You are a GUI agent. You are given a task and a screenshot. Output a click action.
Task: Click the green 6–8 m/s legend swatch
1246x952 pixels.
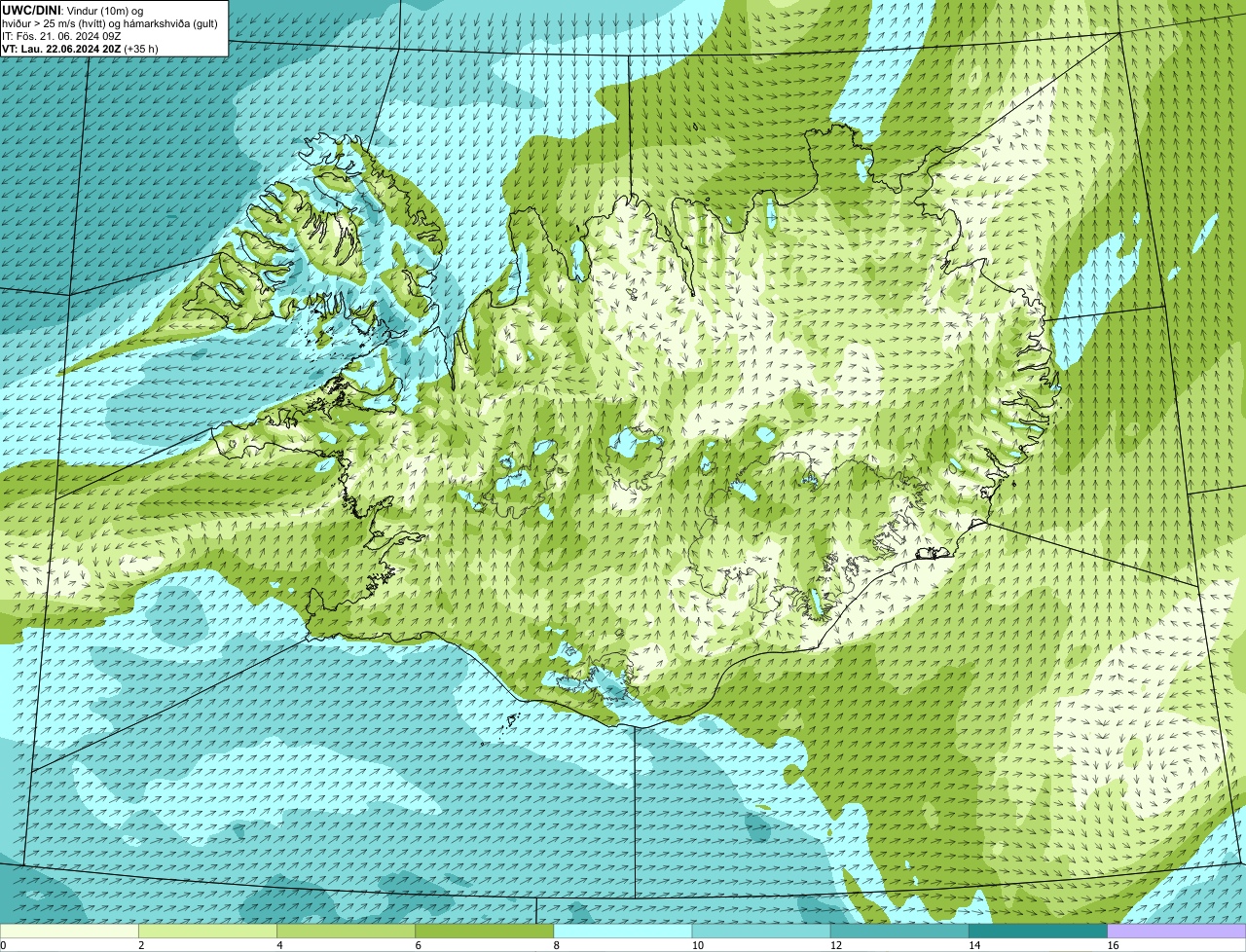pyautogui.click(x=485, y=932)
